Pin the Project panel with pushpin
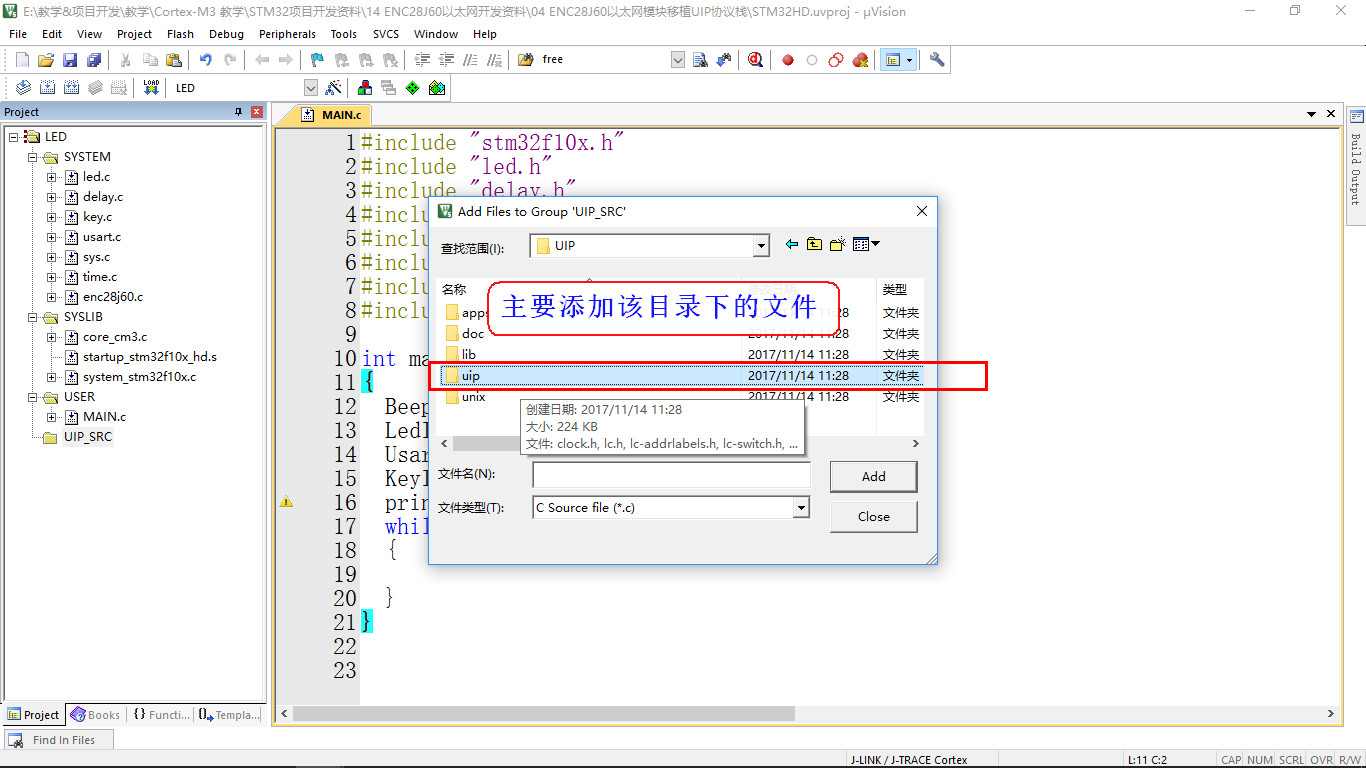The height and width of the screenshot is (768, 1366). pyautogui.click(x=239, y=112)
